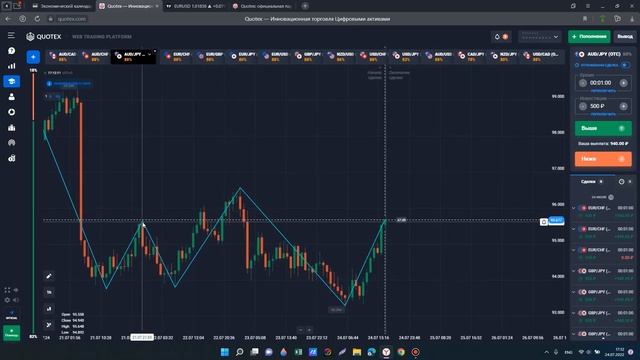Click the price alert bell beside price label
Screen dimensions: 640x360
click(544, 222)
